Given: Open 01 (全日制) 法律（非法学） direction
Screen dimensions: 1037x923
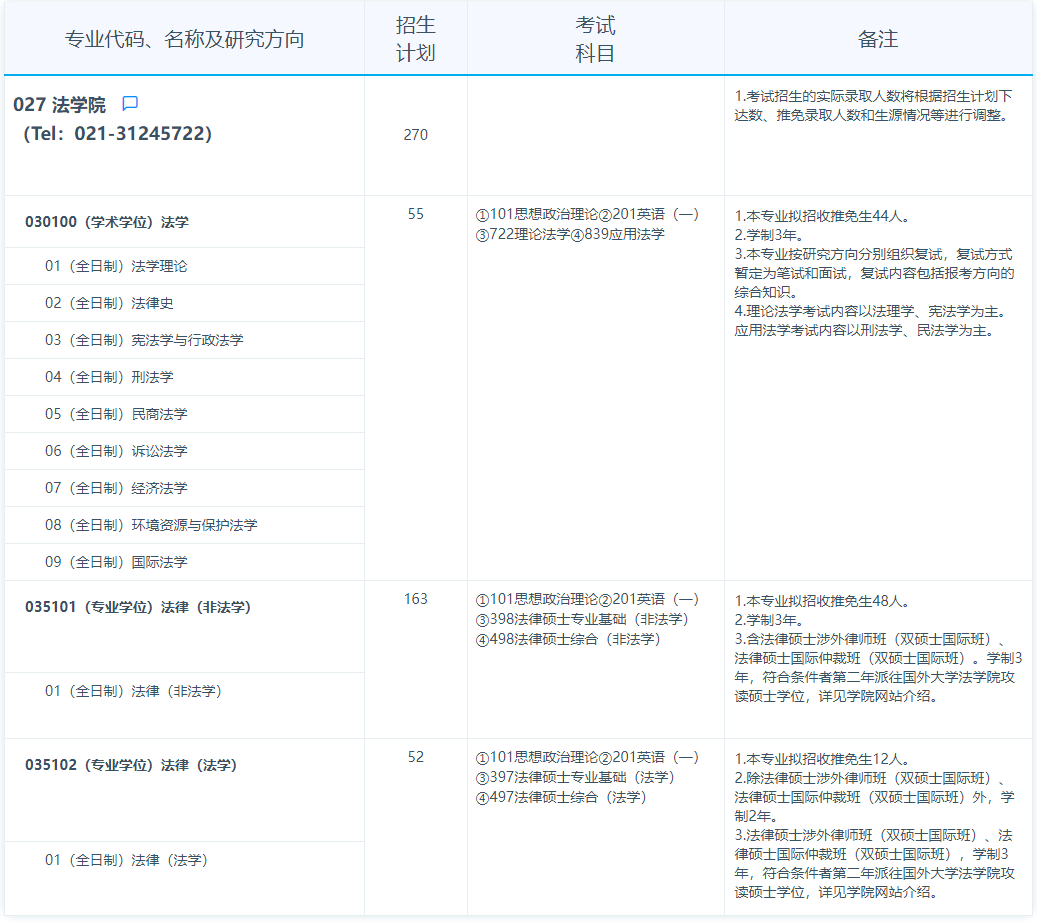Looking at the screenshot, I should tap(133, 691).
